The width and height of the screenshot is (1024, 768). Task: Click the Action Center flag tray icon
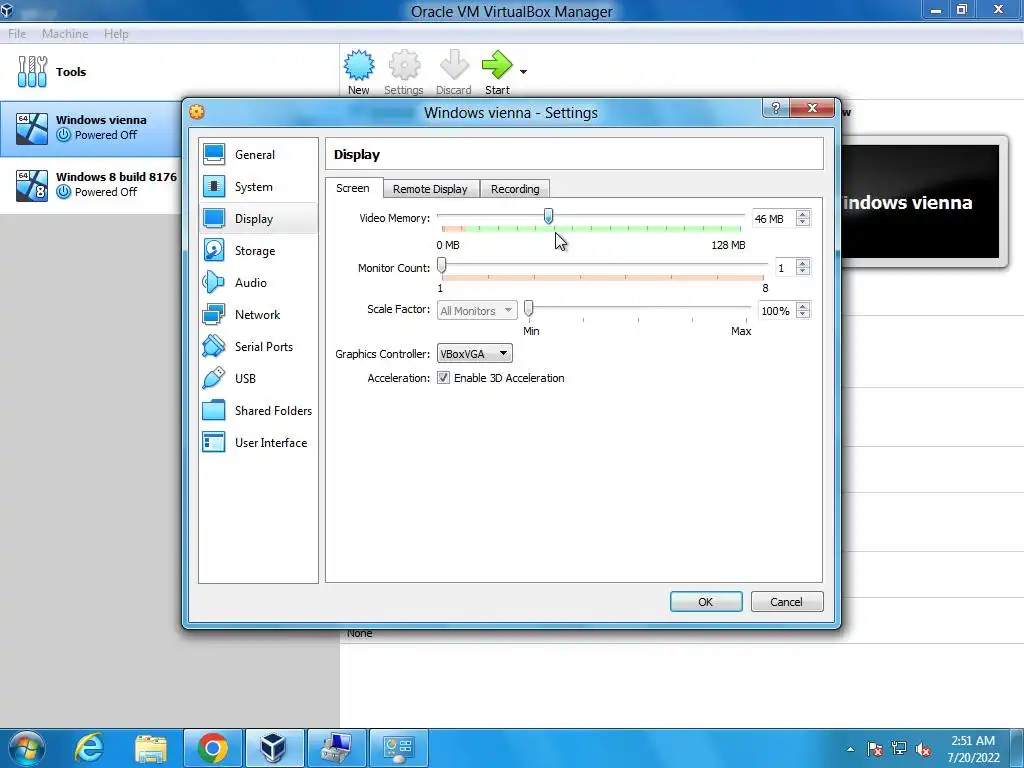pyautogui.click(x=875, y=750)
